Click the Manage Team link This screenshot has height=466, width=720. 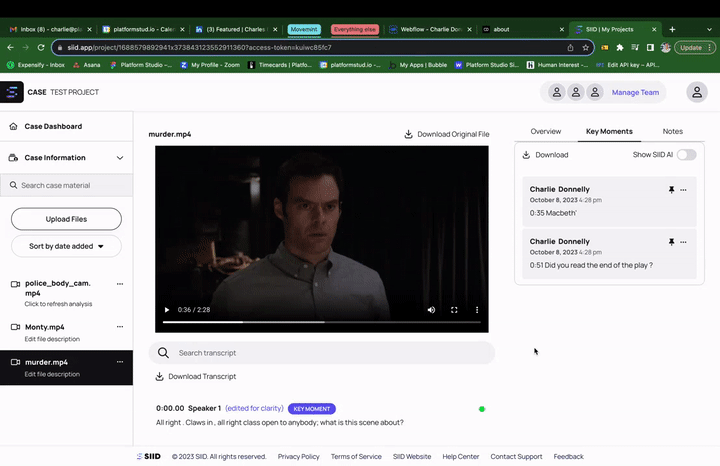pyautogui.click(x=635, y=92)
